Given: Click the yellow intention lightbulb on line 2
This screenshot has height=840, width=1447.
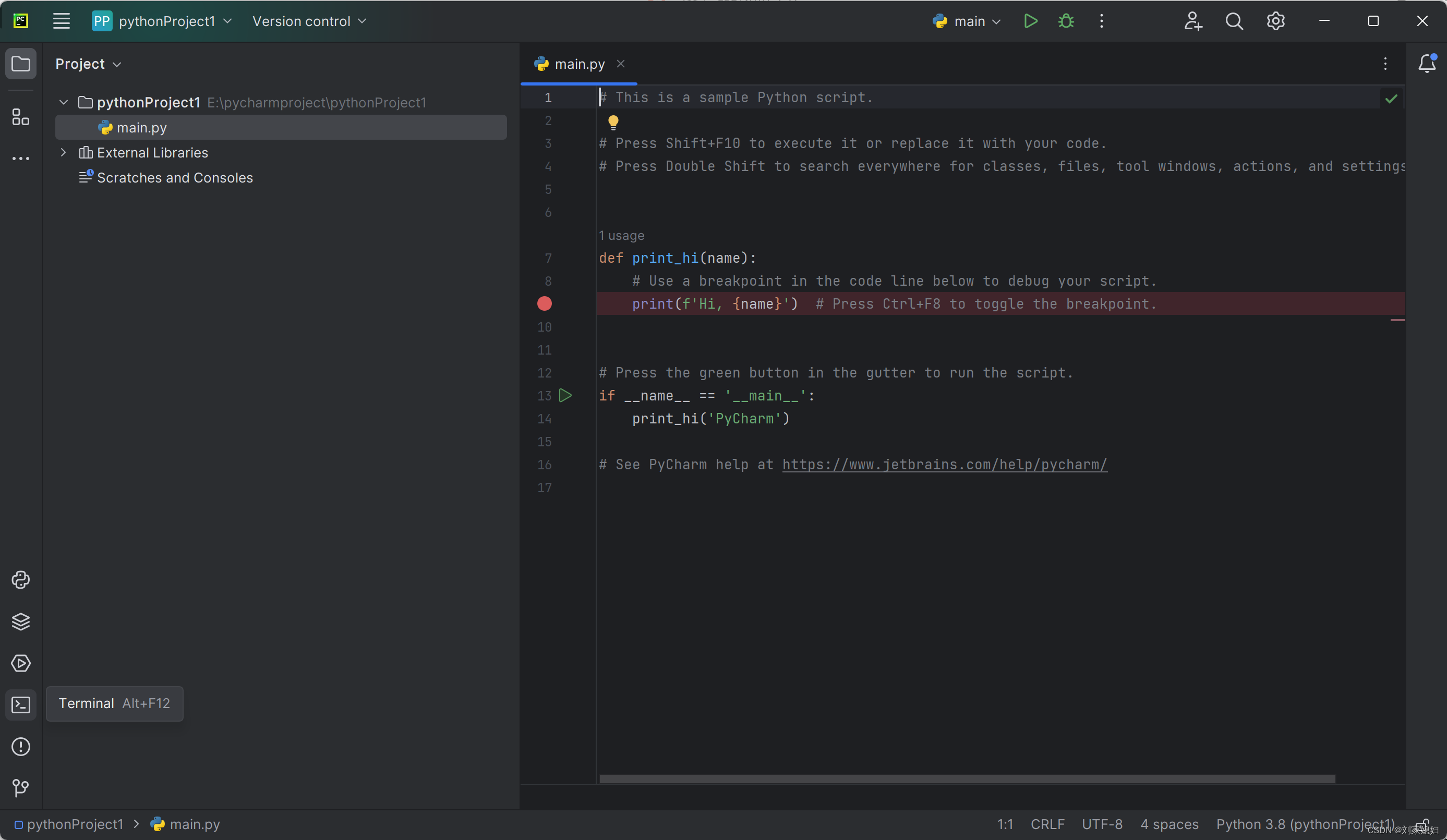Looking at the screenshot, I should coord(613,121).
